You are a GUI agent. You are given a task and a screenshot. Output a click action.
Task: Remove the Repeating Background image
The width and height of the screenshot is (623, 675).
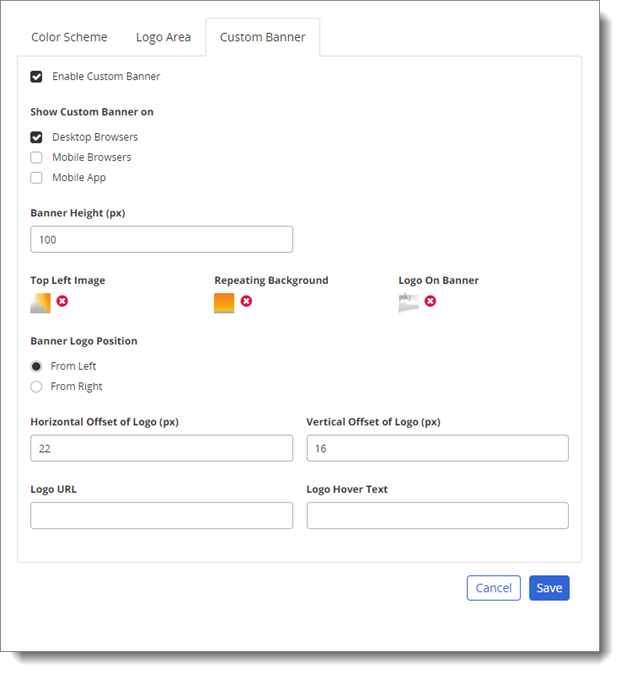tap(246, 301)
